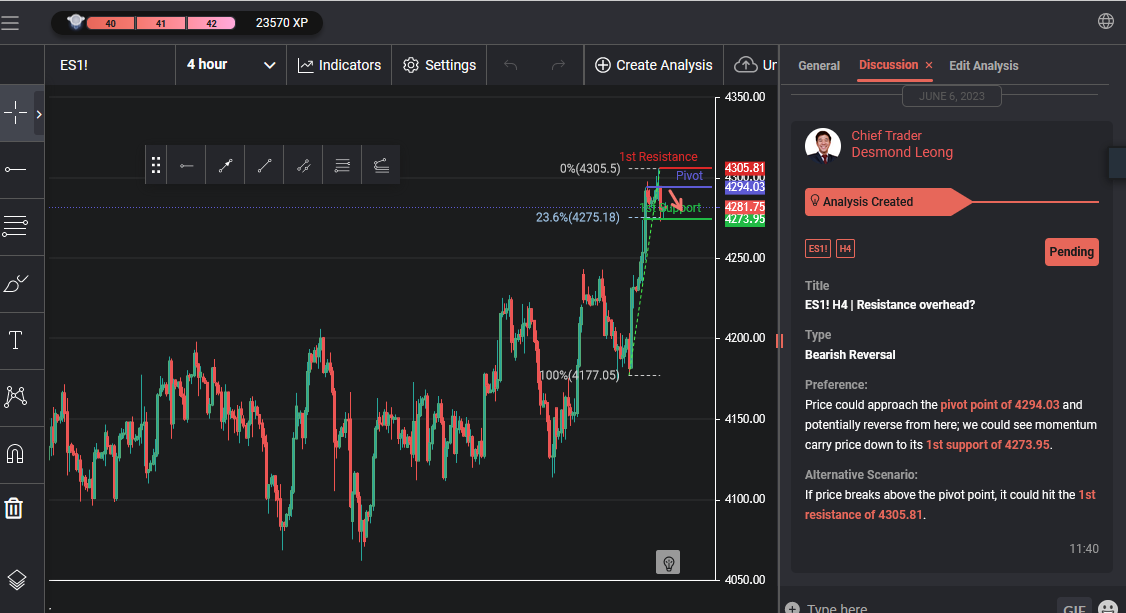Click the 4281.75 current price label
This screenshot has height=613, width=1126.
745,207
